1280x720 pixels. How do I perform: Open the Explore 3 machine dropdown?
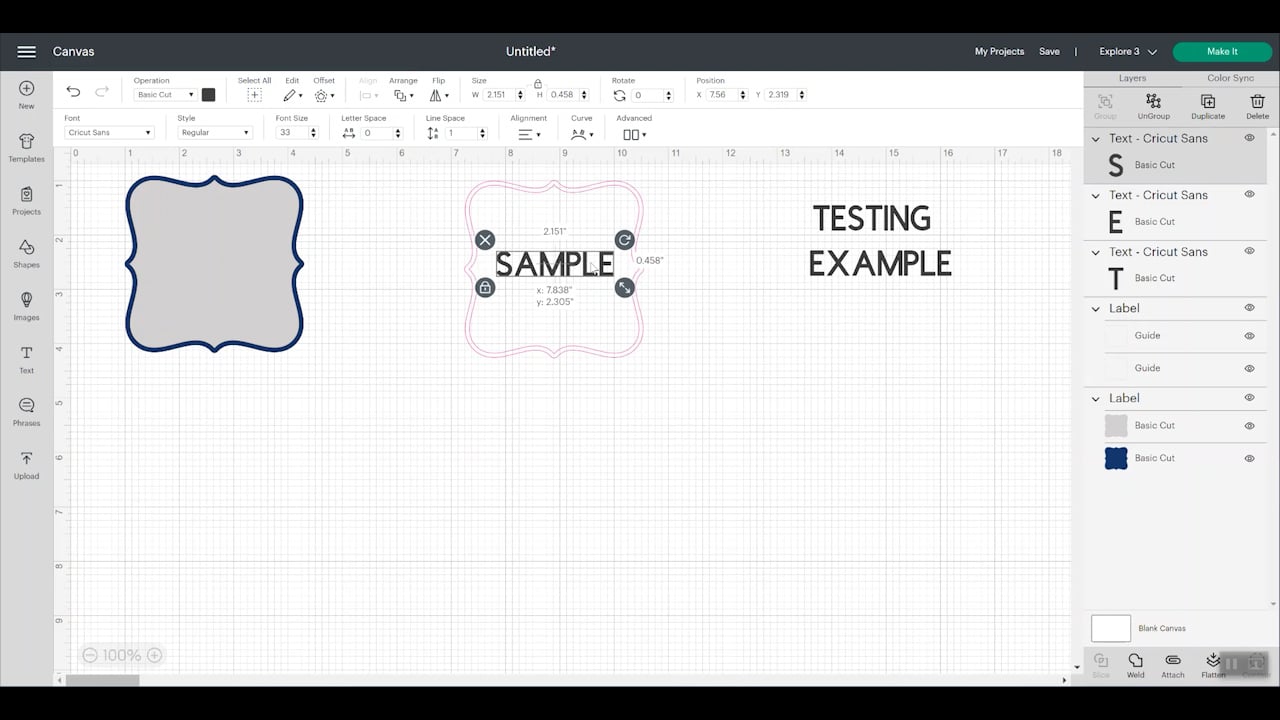coord(1128,52)
